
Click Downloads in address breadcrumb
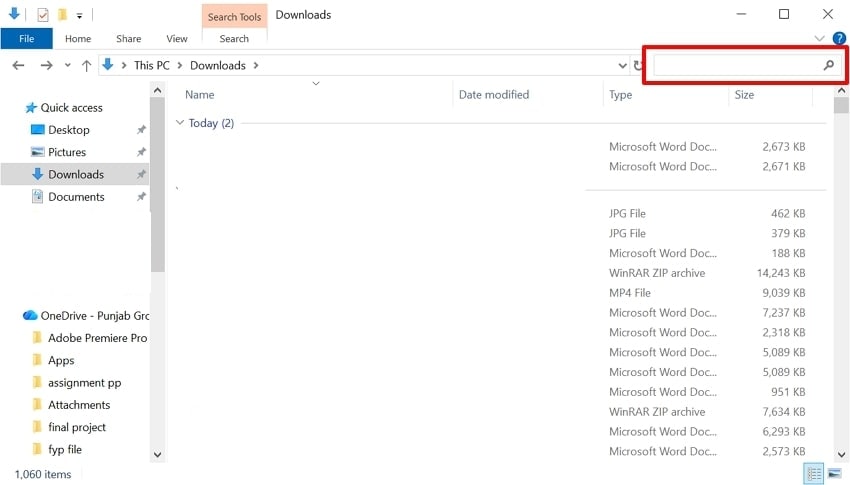coord(218,66)
